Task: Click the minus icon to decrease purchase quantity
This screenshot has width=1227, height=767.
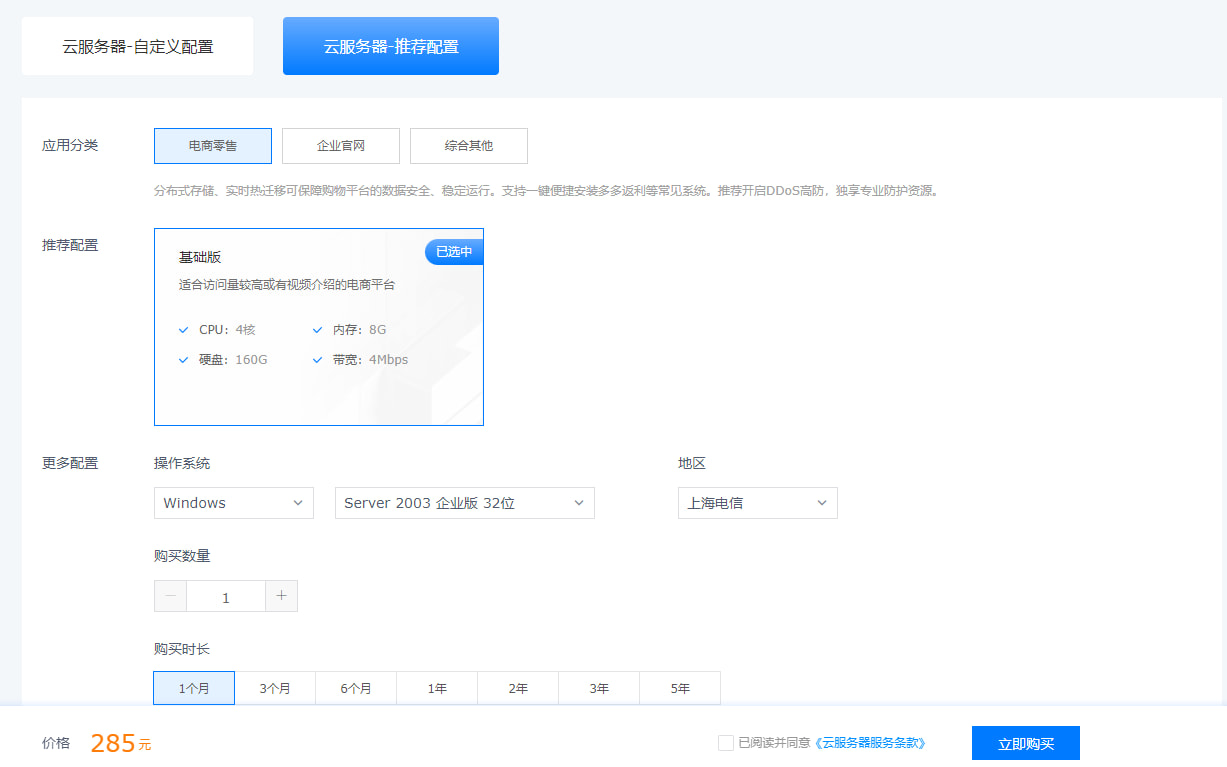Action: coord(170,596)
